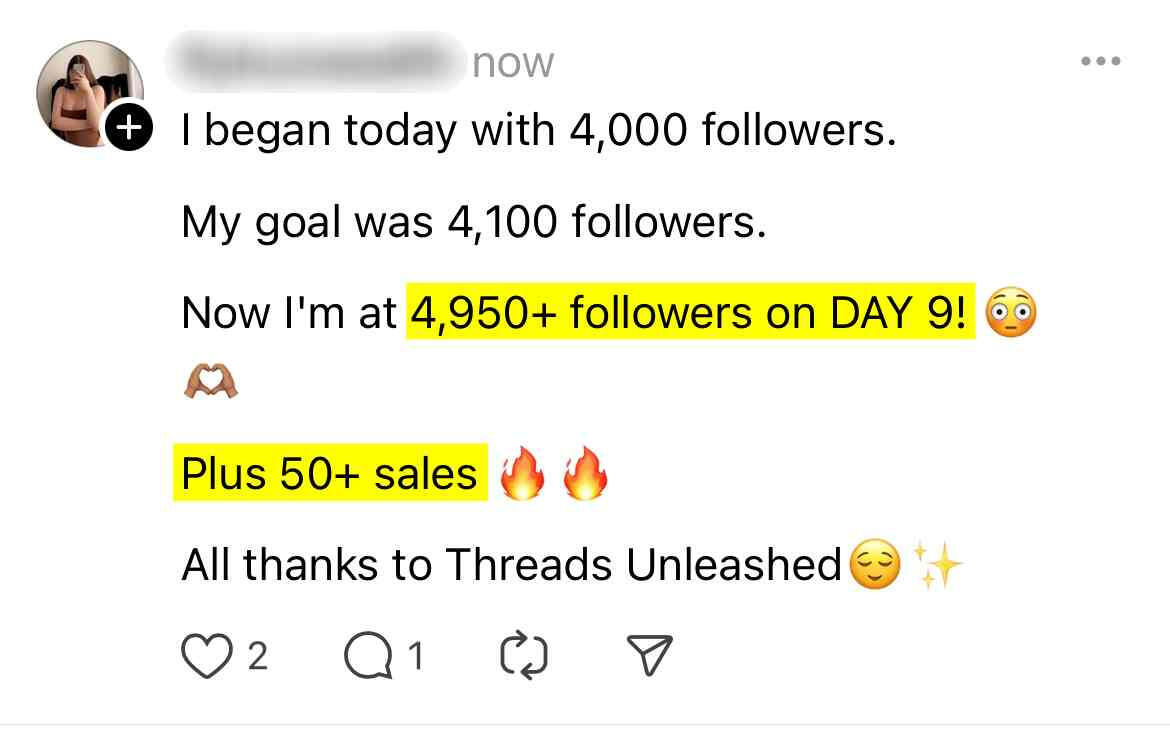Click the heart hands emoji
Image resolution: width=1170 pixels, height=739 pixels.
pos(211,381)
